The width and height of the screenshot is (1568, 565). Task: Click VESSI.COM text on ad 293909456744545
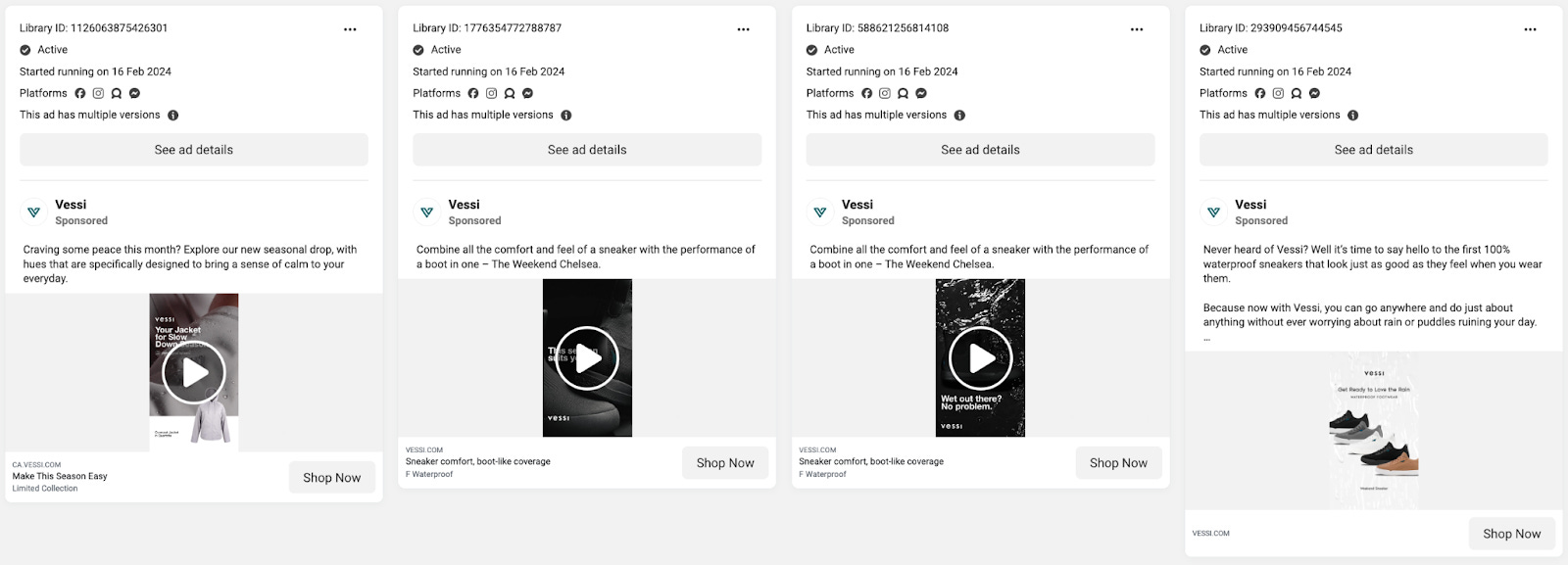[1210, 534]
